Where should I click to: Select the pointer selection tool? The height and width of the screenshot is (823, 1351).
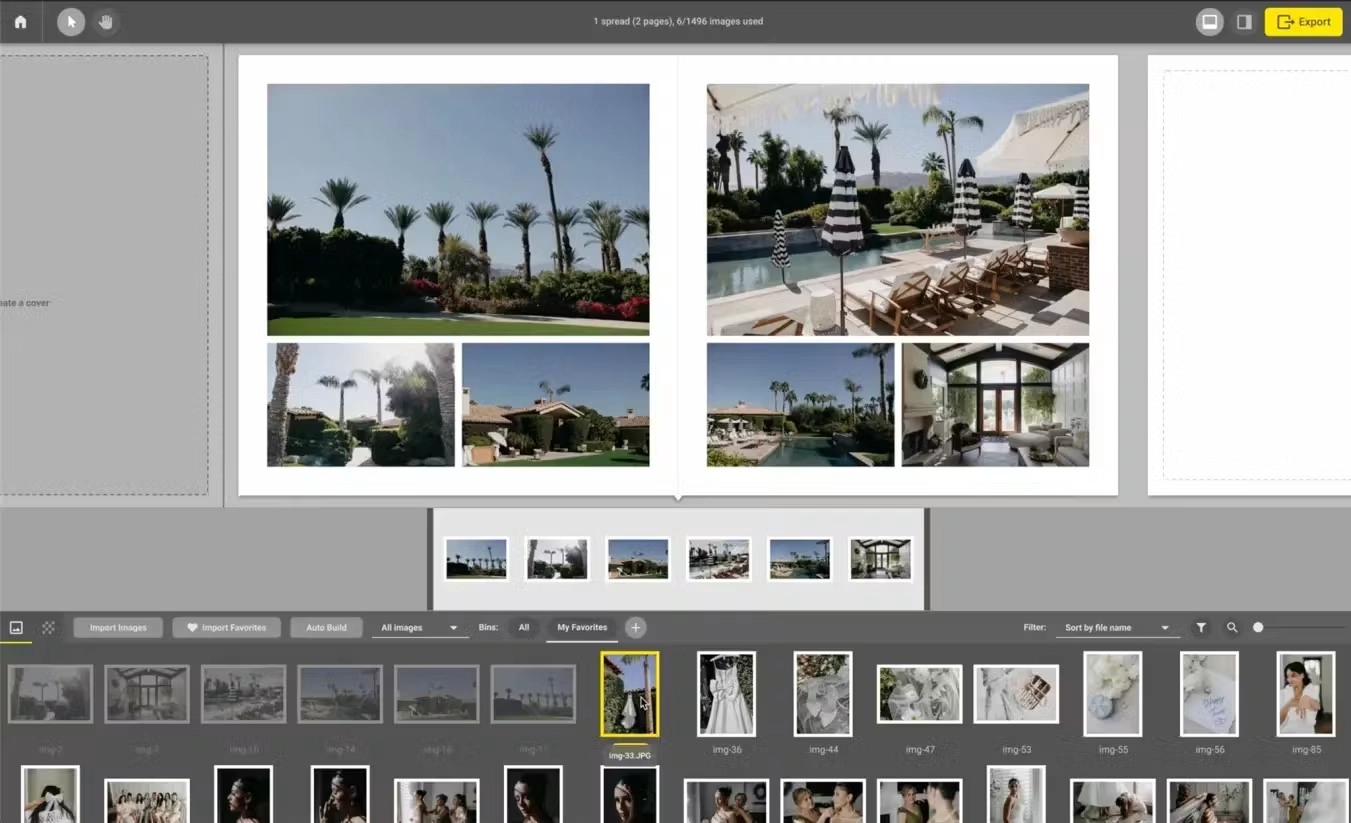[x=71, y=21]
